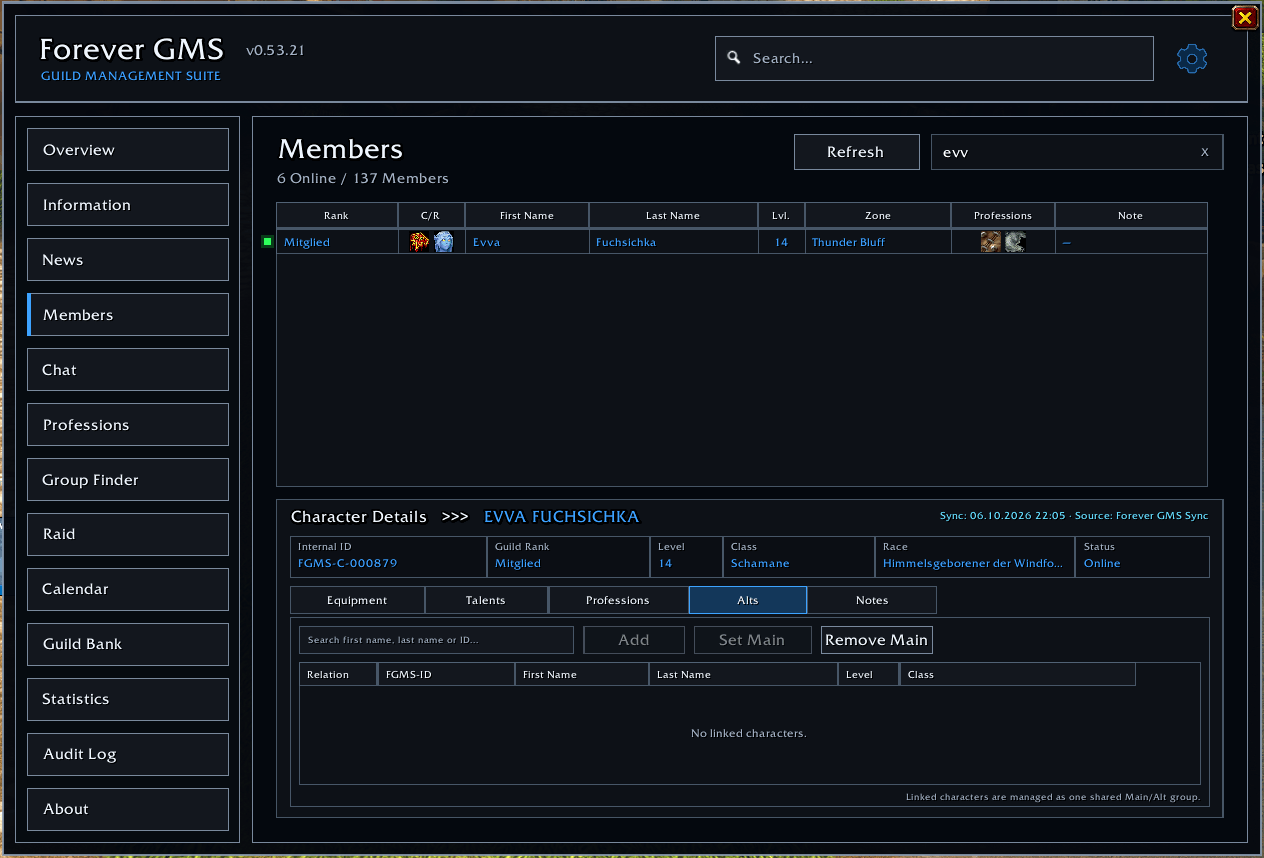The height and width of the screenshot is (858, 1264).
Task: Switch to the Equipment tab
Action: pyautogui.click(x=357, y=600)
